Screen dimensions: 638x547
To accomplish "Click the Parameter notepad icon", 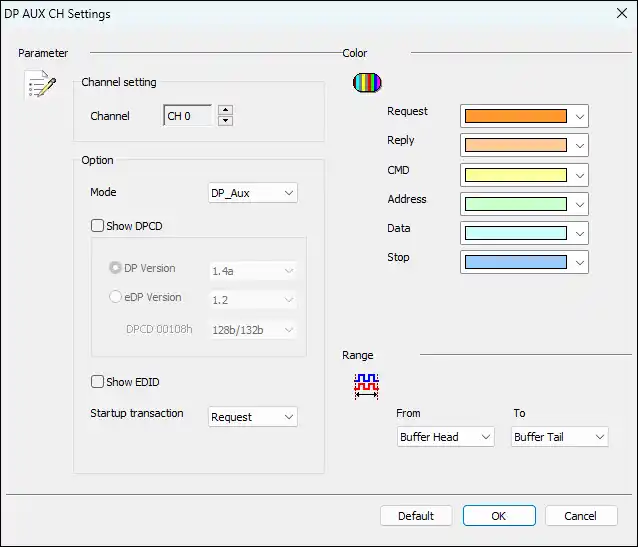I will [x=40, y=85].
